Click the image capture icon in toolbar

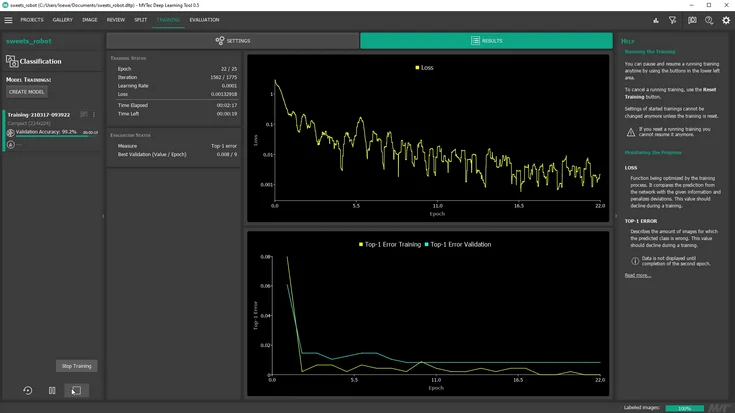point(691,20)
